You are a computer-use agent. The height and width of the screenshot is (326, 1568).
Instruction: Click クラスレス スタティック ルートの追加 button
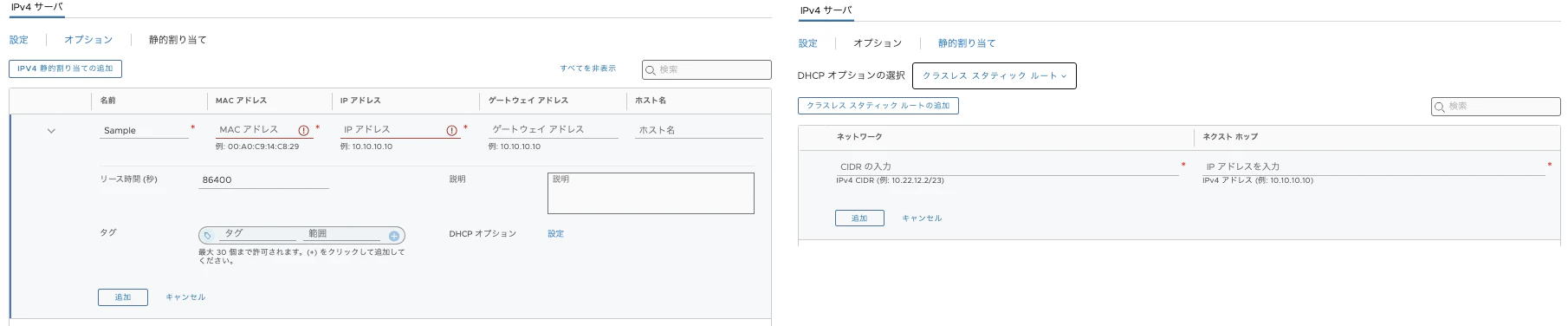pos(878,106)
